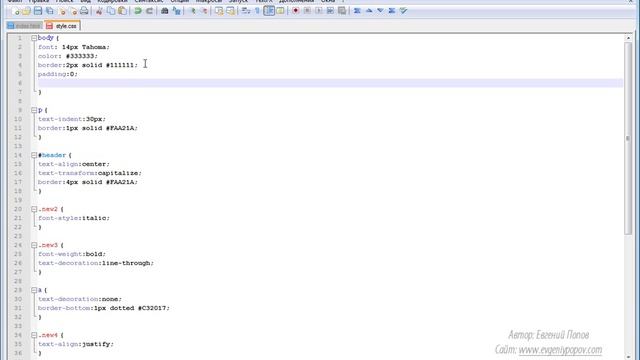Save the current file via Save icon
The height and width of the screenshot is (360, 640).
click(38, 11)
